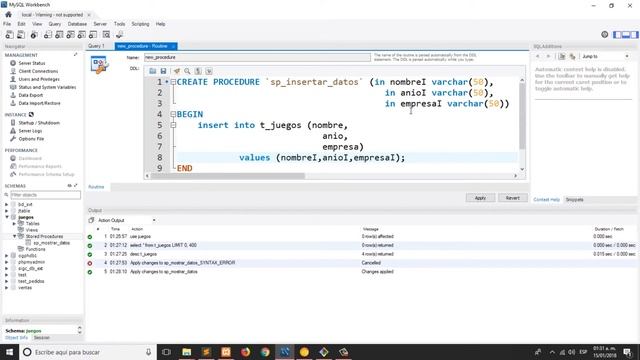Open Firefox from the taskbar
The image size is (640, 360).
[x=245, y=352]
